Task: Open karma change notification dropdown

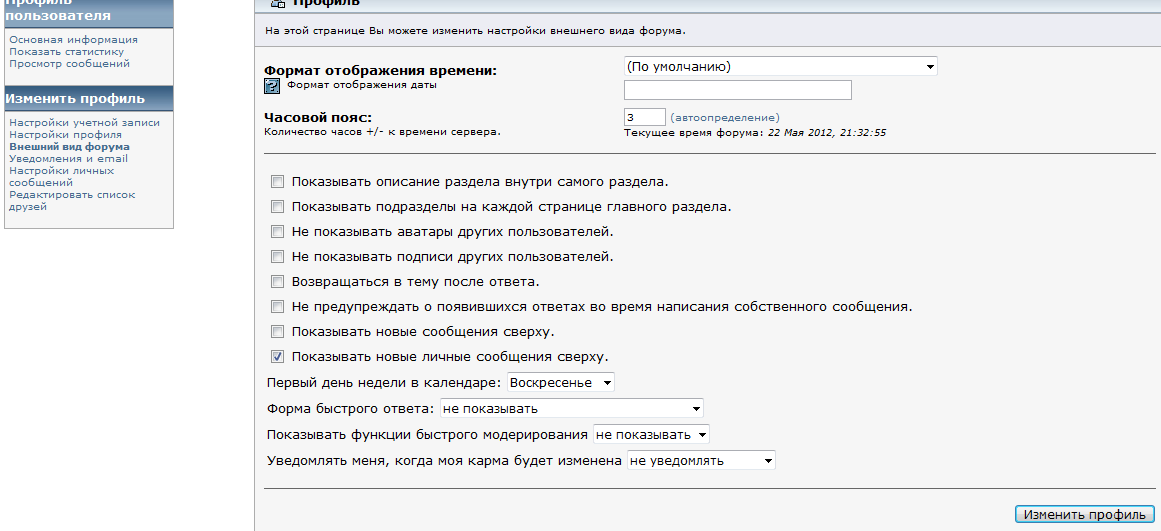Action: [701, 461]
